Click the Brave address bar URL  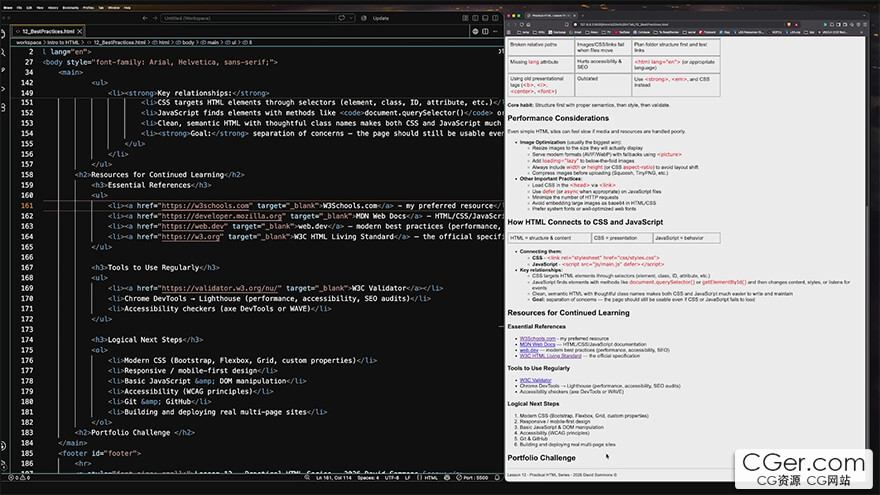coord(626,25)
